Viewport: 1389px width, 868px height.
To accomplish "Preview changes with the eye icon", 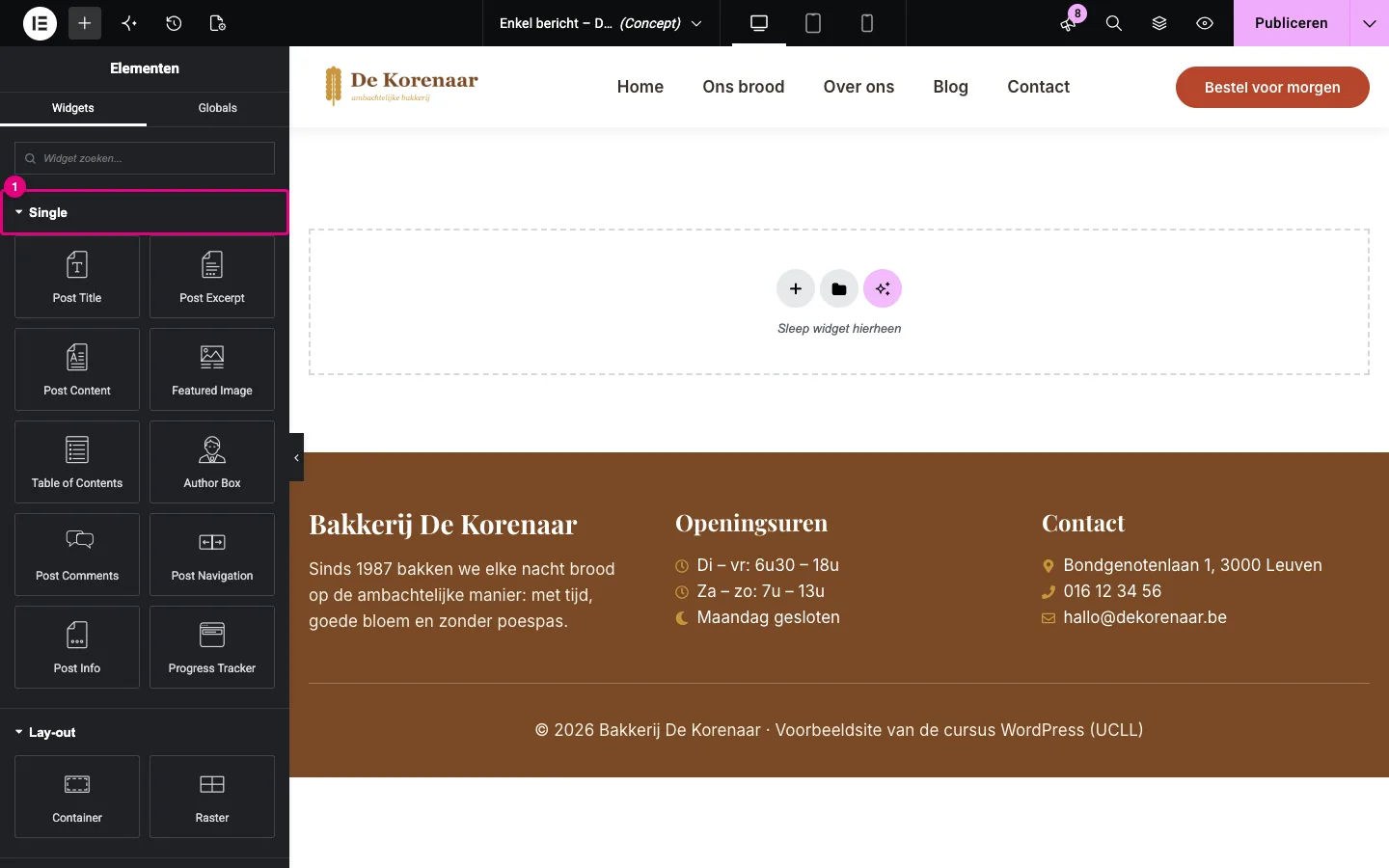I will (1205, 23).
